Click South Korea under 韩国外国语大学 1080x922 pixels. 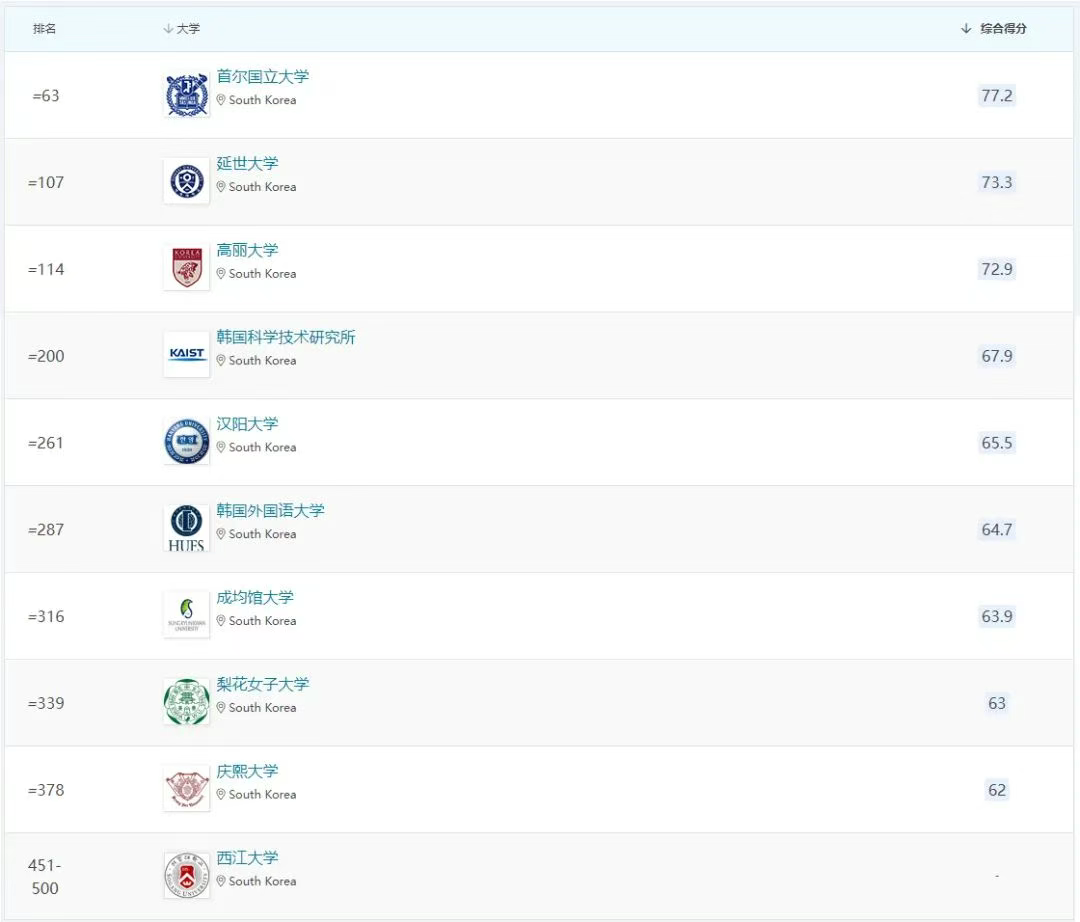[262, 534]
